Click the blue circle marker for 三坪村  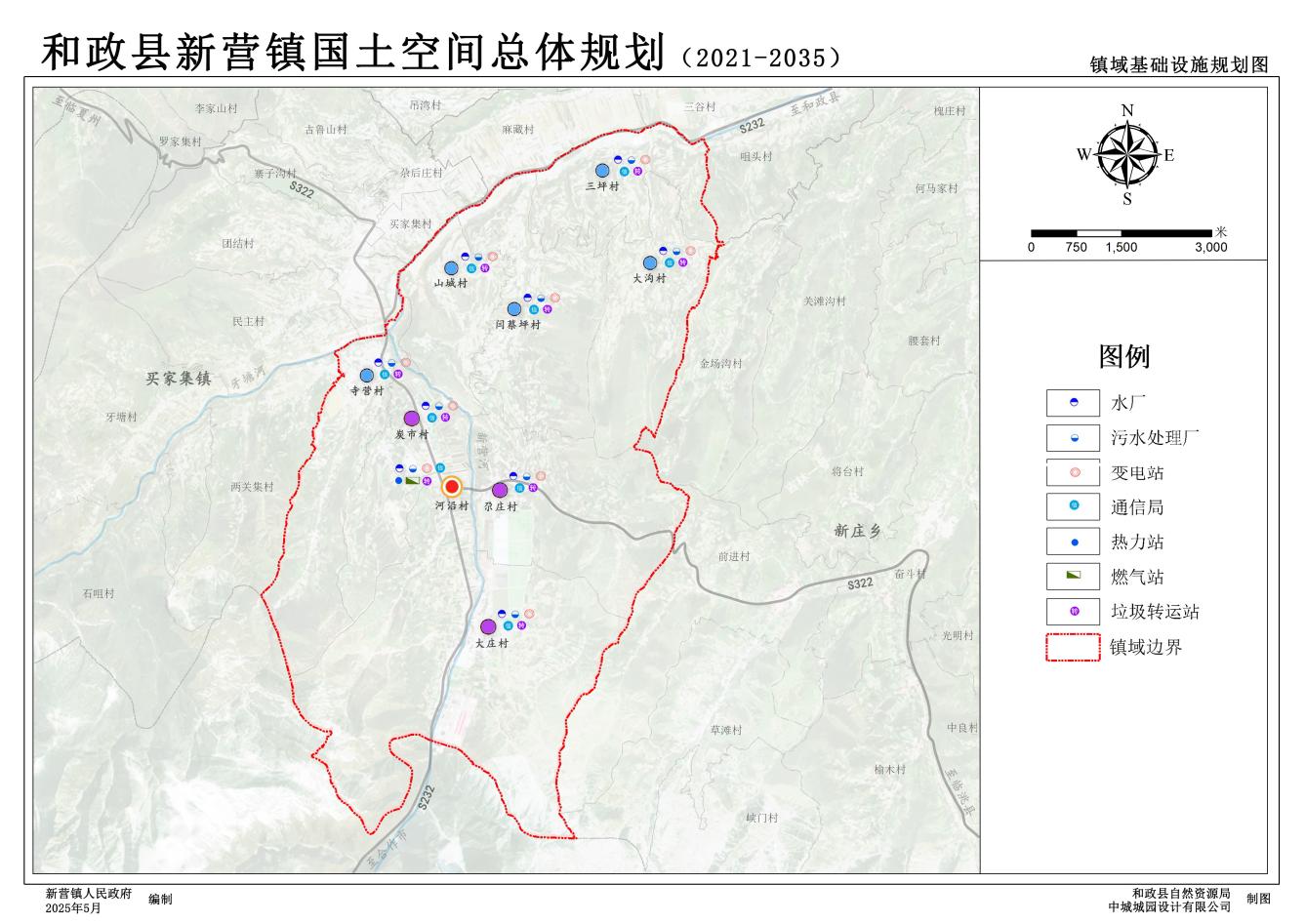click(602, 171)
